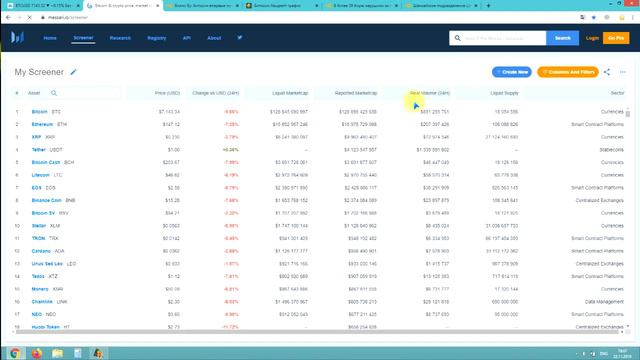Open the Litecoin asset link

tap(40, 175)
